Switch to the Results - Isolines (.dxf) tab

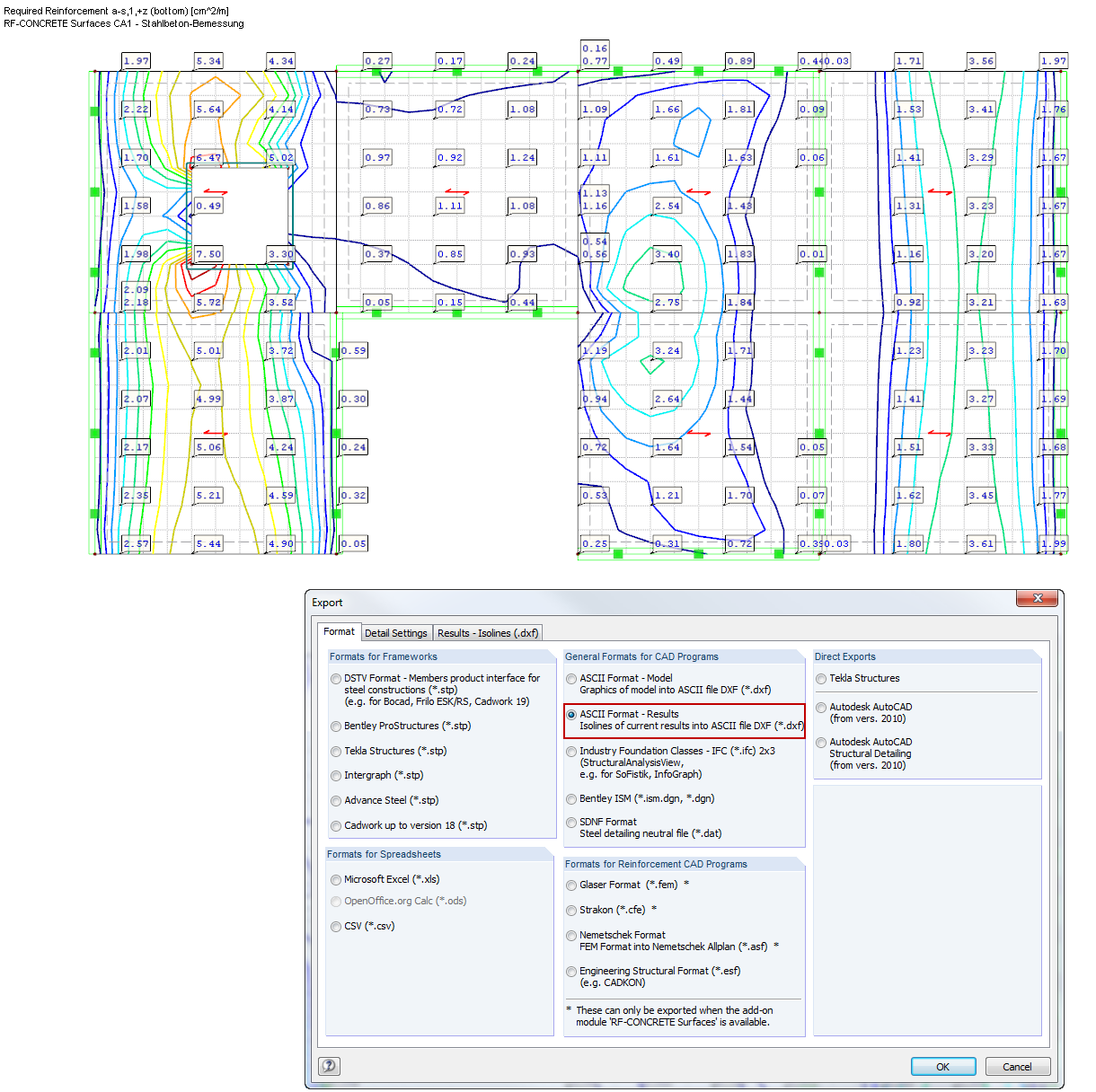488,632
